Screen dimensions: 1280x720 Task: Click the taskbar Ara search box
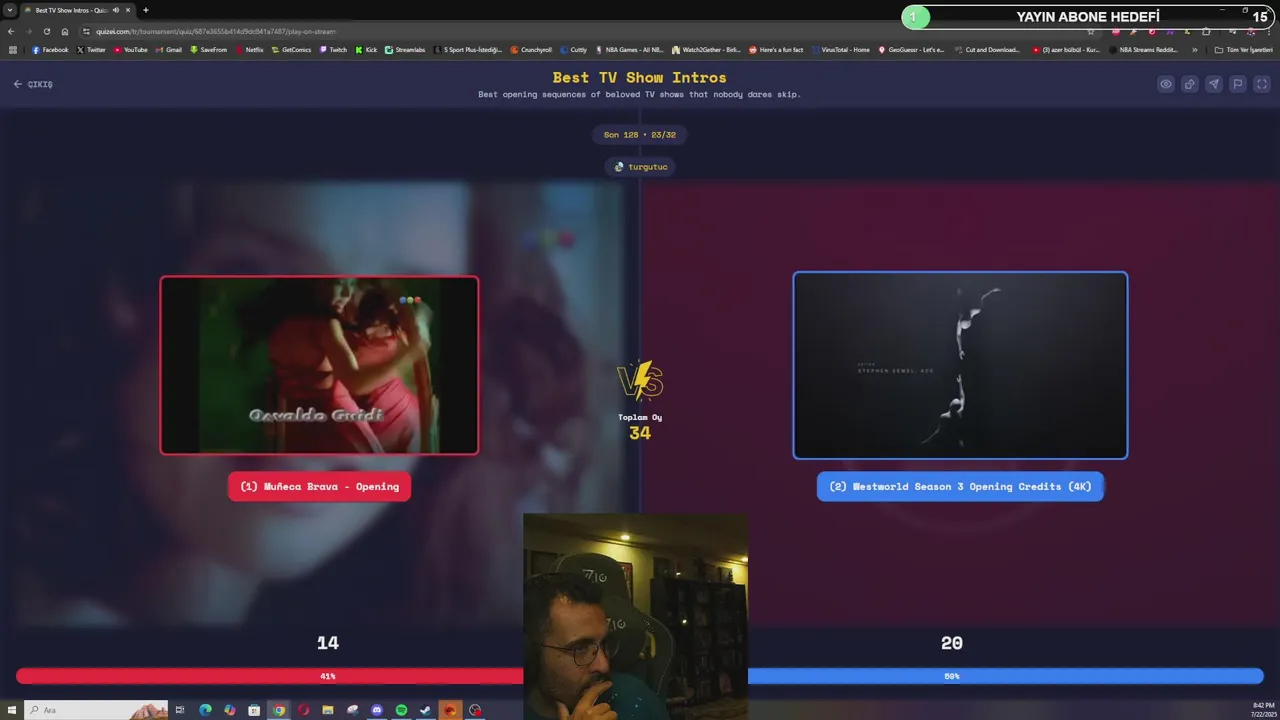[x=95, y=710]
